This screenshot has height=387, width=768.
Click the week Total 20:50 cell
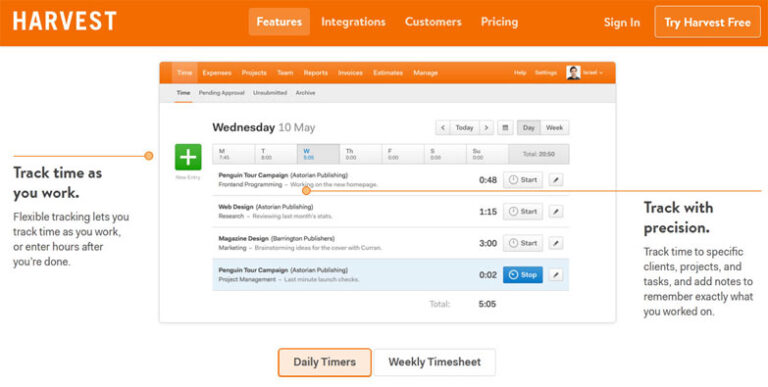tap(539, 154)
